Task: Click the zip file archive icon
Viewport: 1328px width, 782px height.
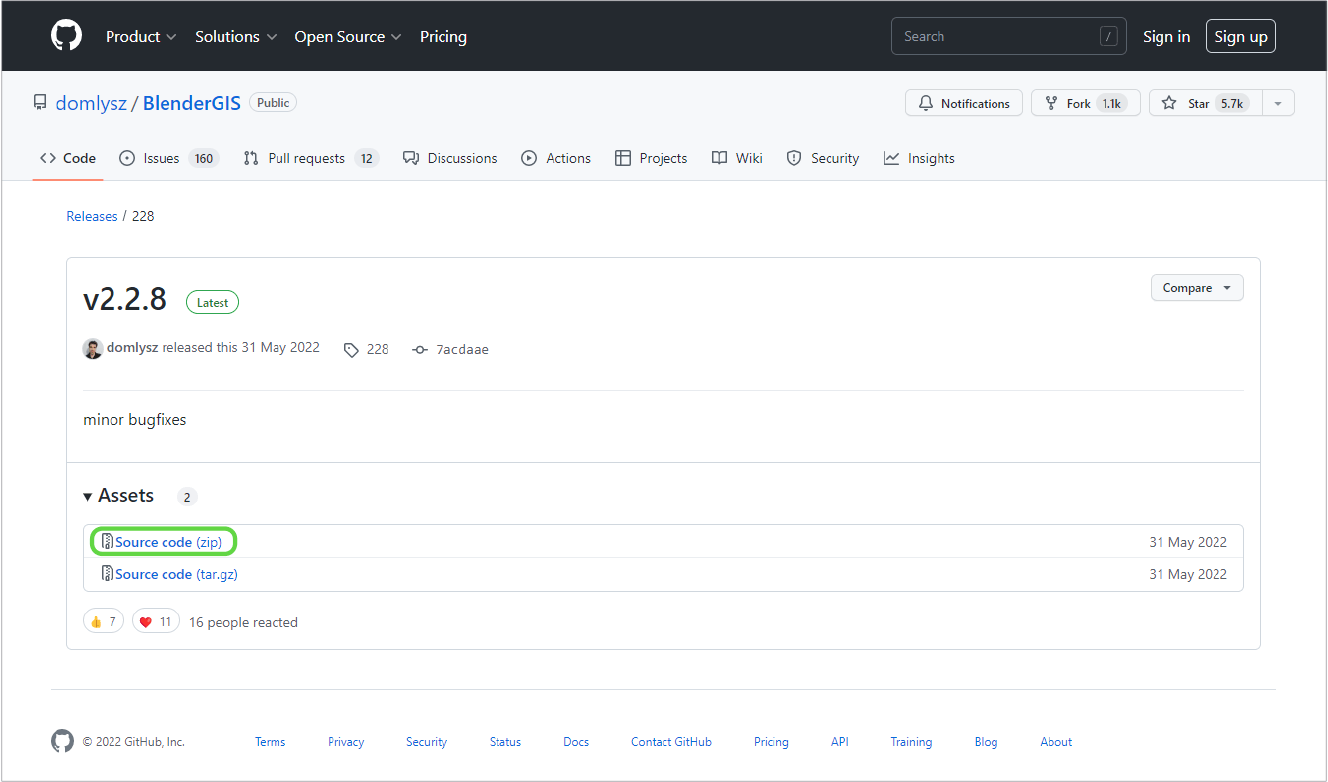Action: coord(107,542)
